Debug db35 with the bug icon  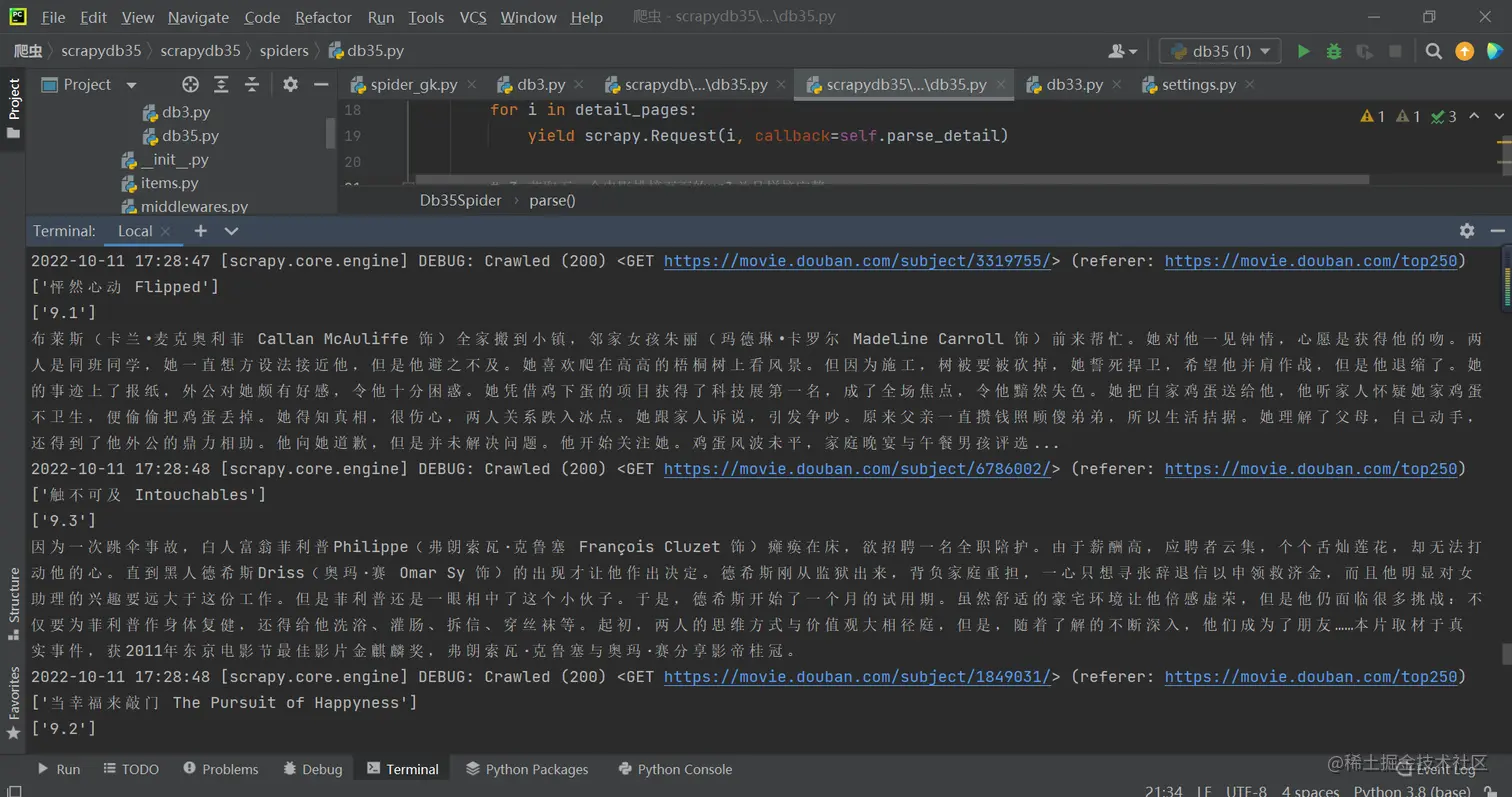point(1333,51)
